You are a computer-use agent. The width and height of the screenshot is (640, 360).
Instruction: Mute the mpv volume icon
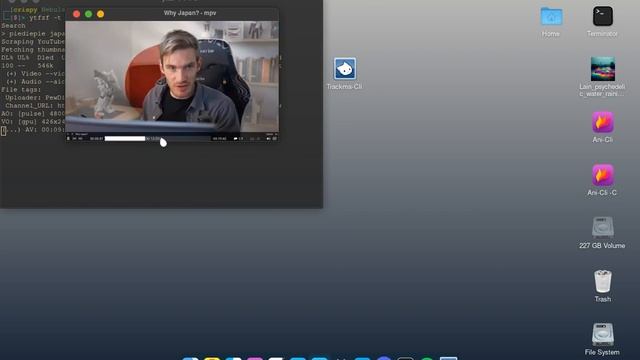[268, 139]
